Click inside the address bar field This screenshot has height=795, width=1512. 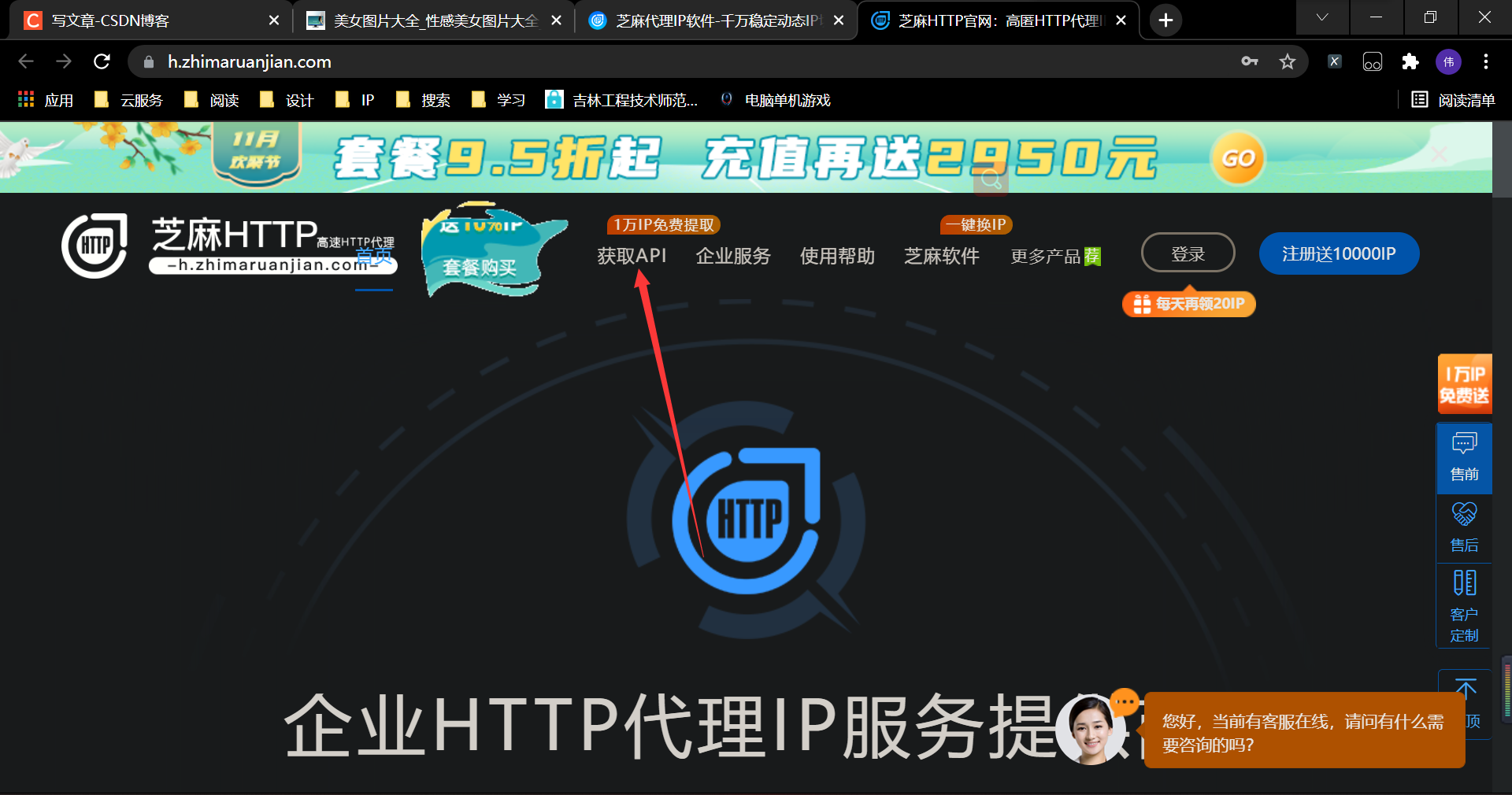coord(551,61)
